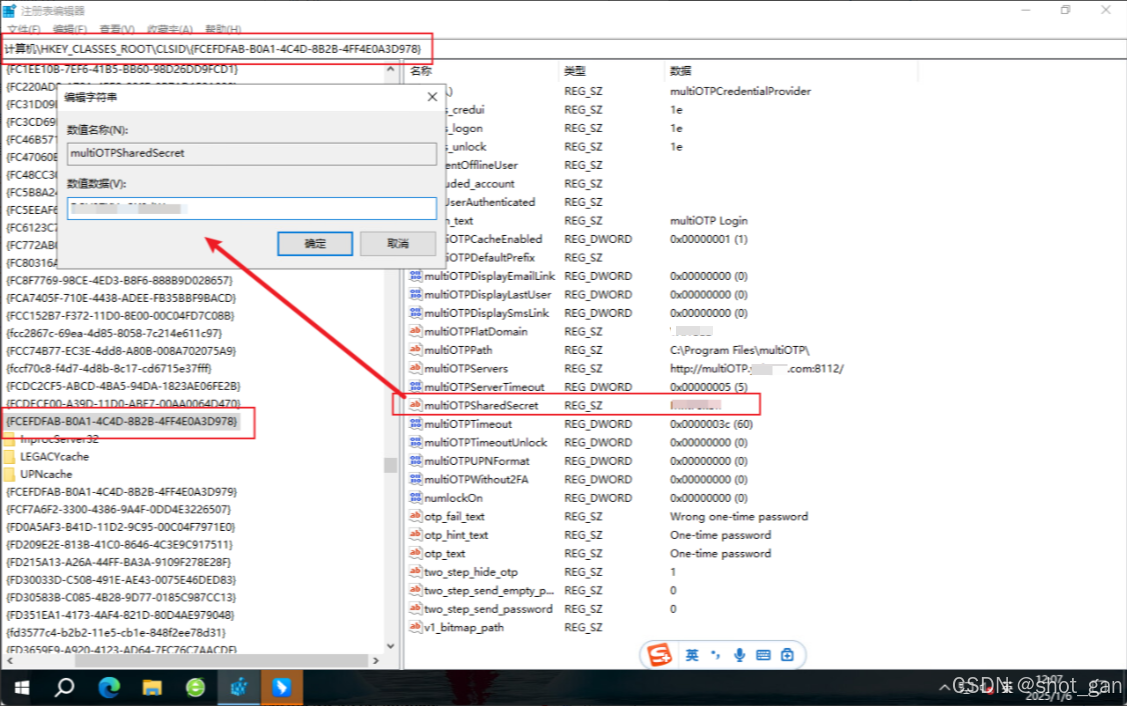Confirm the dialog with 确定 button
1127x706 pixels.
[x=315, y=244]
